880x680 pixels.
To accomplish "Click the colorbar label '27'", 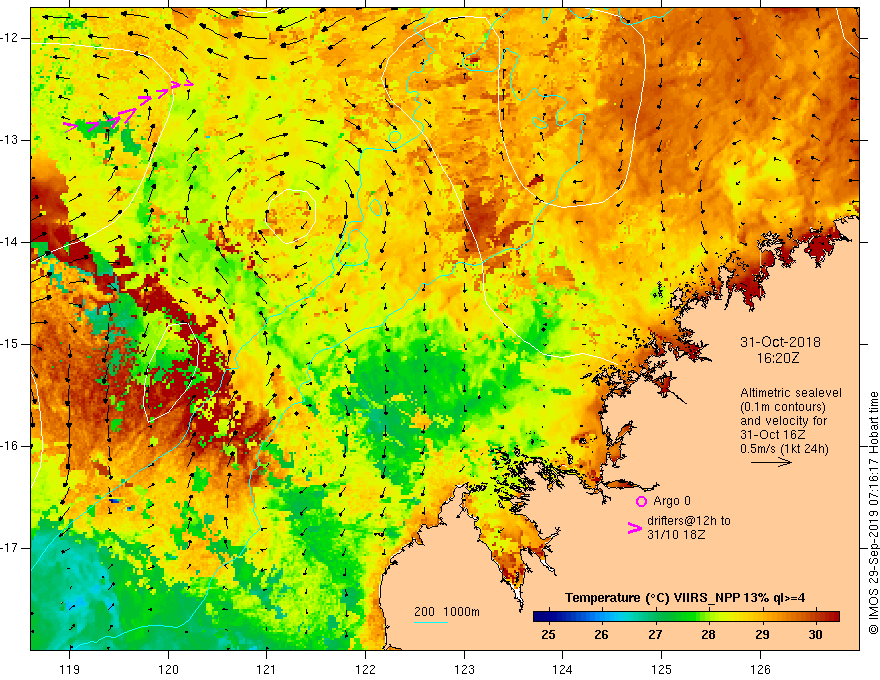I will pos(655,635).
